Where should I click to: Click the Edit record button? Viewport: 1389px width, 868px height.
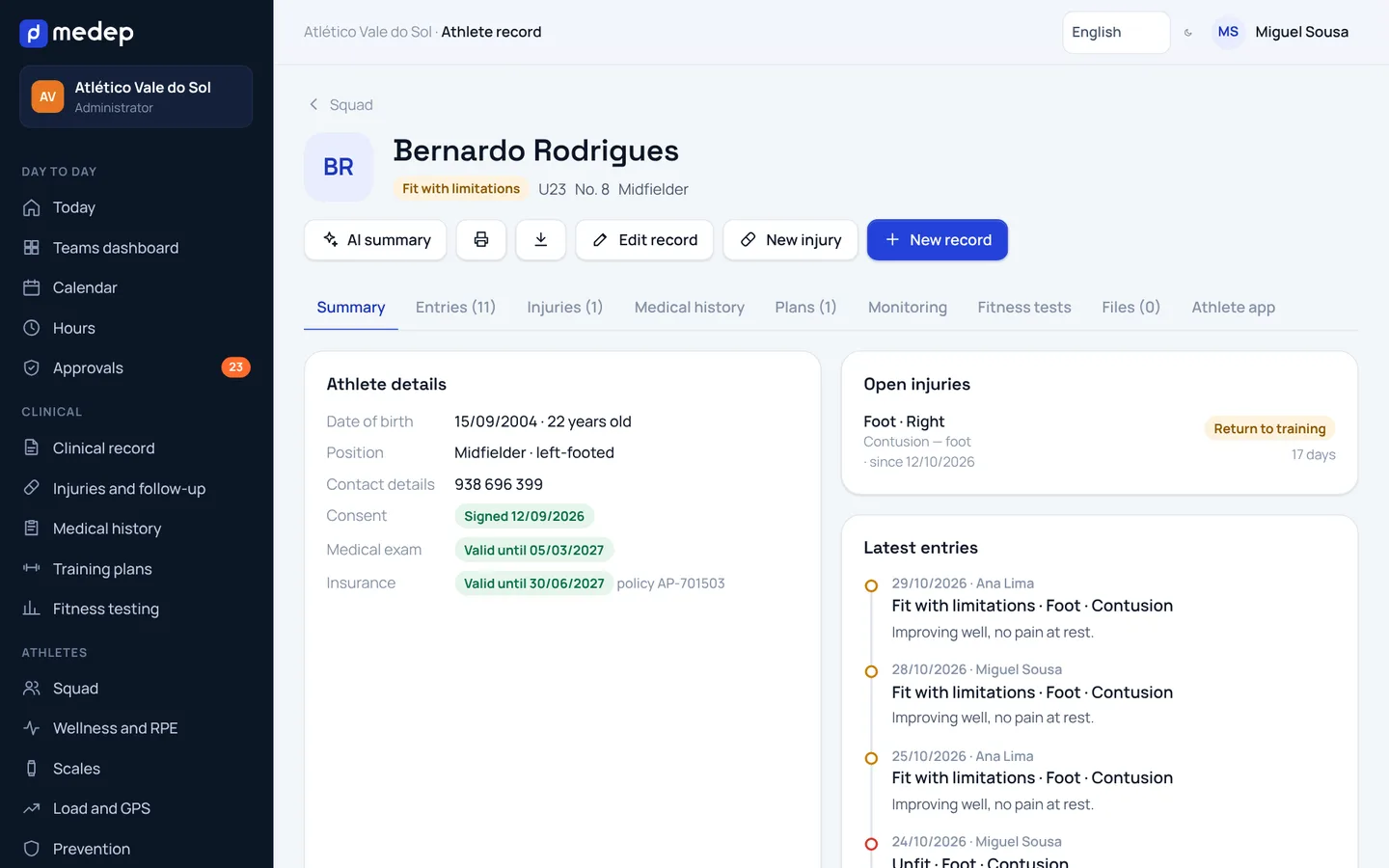644,240
